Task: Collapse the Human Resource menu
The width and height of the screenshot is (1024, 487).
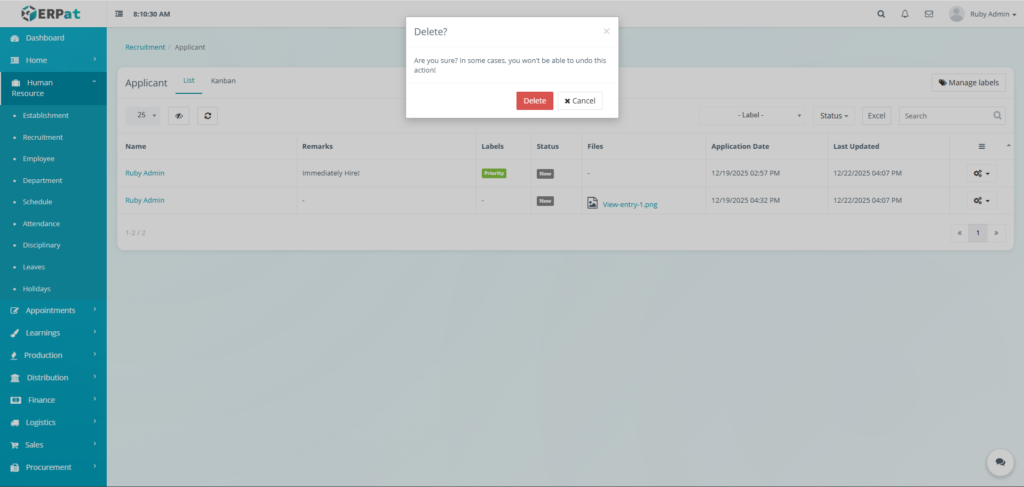Action: coord(54,88)
